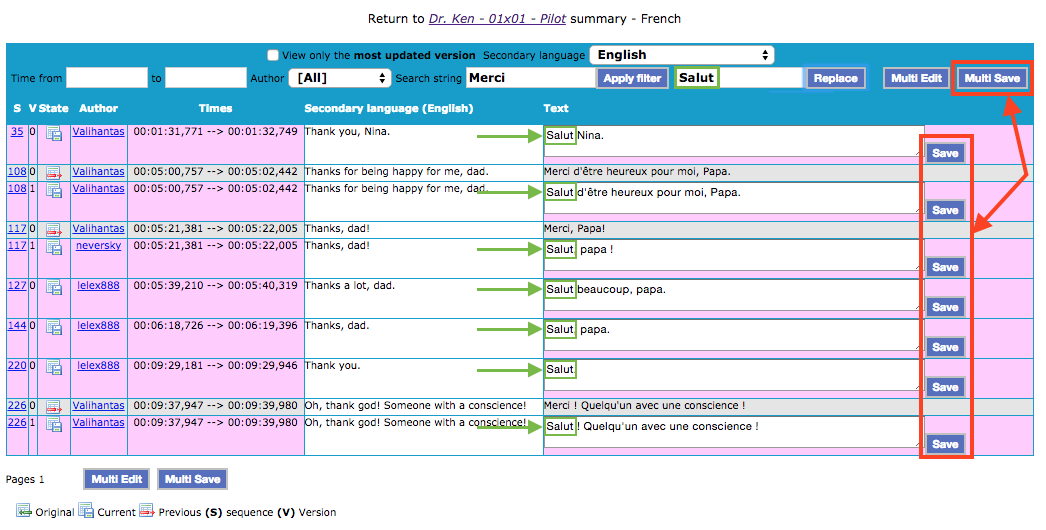Click the state icon for sequence 220
Screen dimensions: 1046x530
point(54,367)
